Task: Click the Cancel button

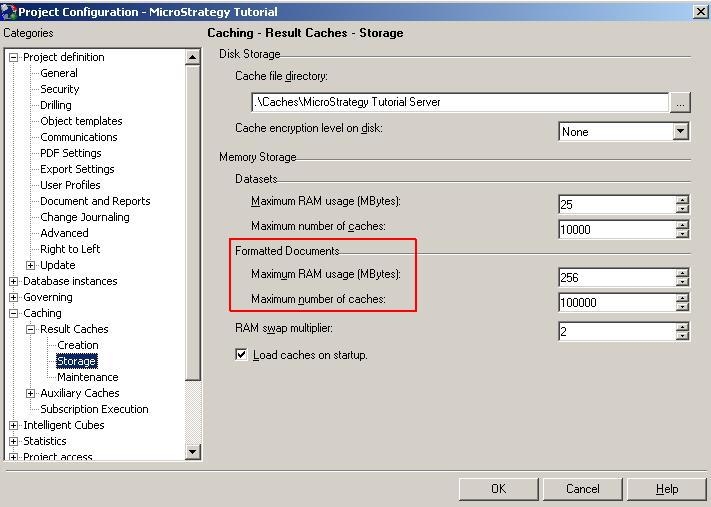Action: (582, 489)
